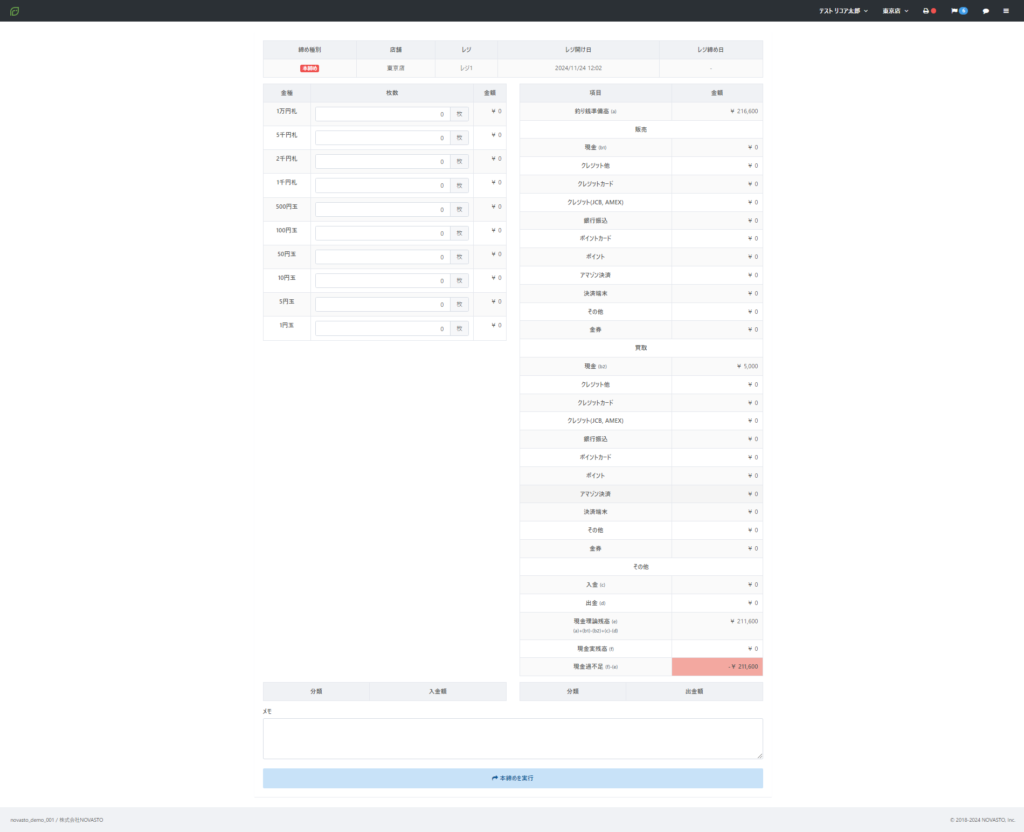Open the flag notifications icon

(x=959, y=11)
